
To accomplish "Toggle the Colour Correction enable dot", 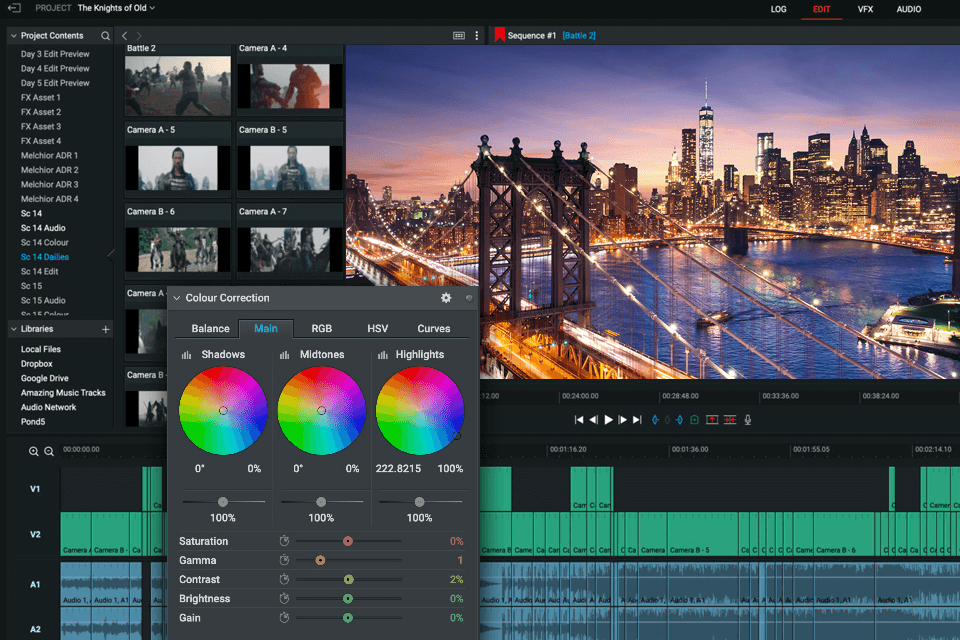I will coord(469,298).
